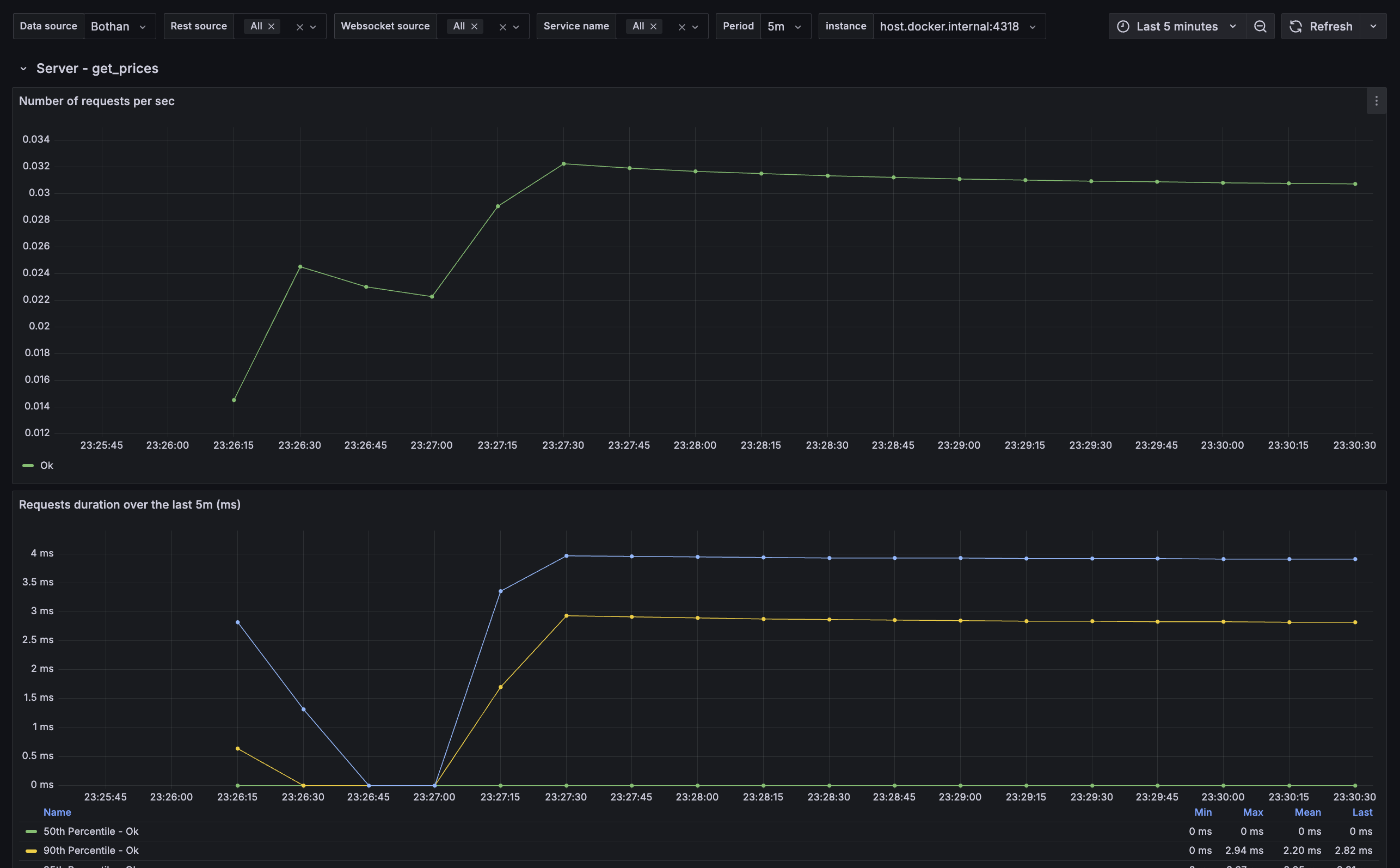1400x868 pixels.
Task: Toggle the 90th Percentile - Ok series
Action: (x=91, y=850)
